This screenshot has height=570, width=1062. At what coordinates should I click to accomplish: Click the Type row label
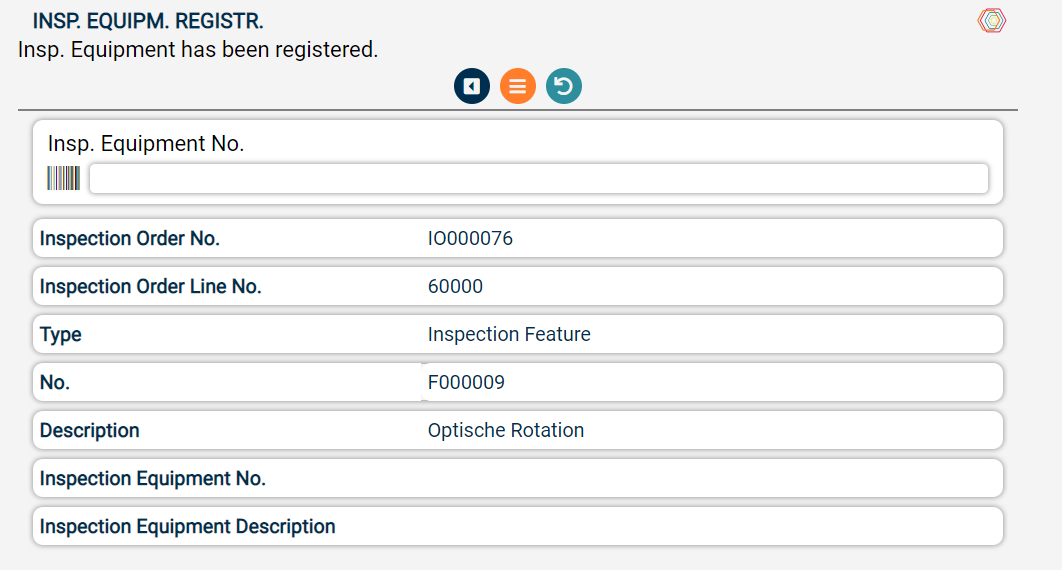[60, 335]
